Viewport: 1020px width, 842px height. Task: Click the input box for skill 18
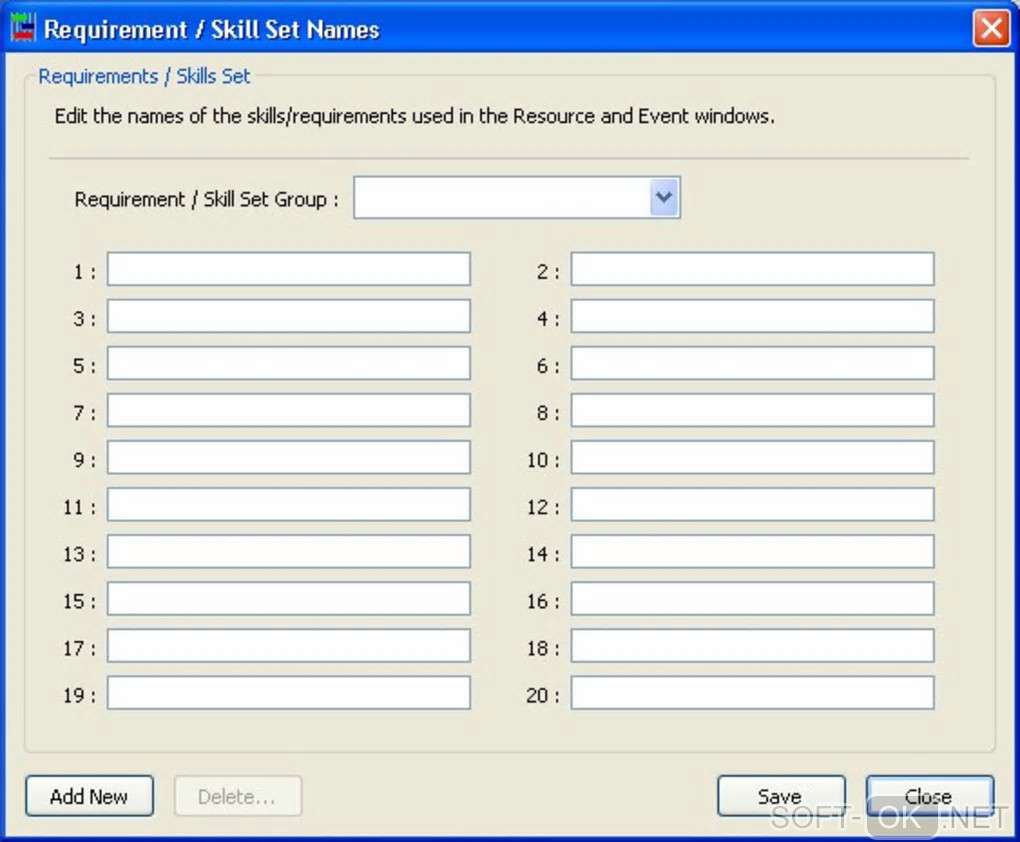pyautogui.click(x=752, y=645)
